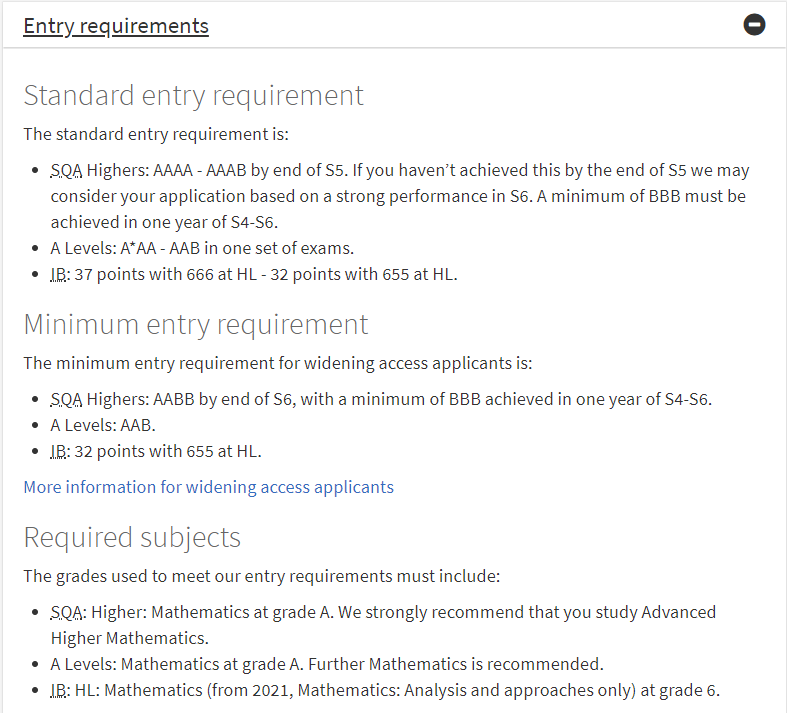
Task: Click SQA abbreviation before "Highers: AABB"
Action: coord(66,400)
